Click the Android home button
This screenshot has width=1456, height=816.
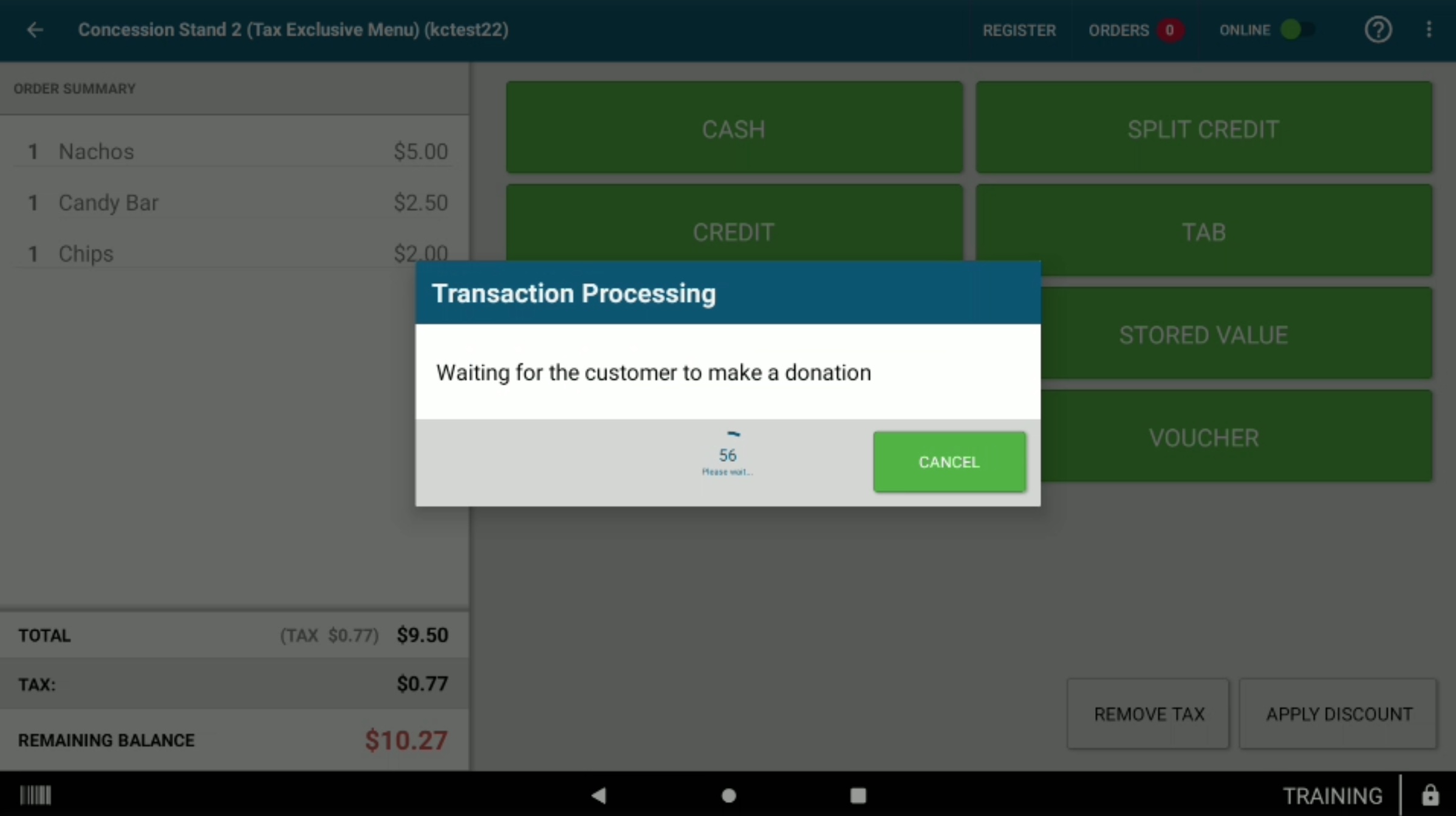728,795
